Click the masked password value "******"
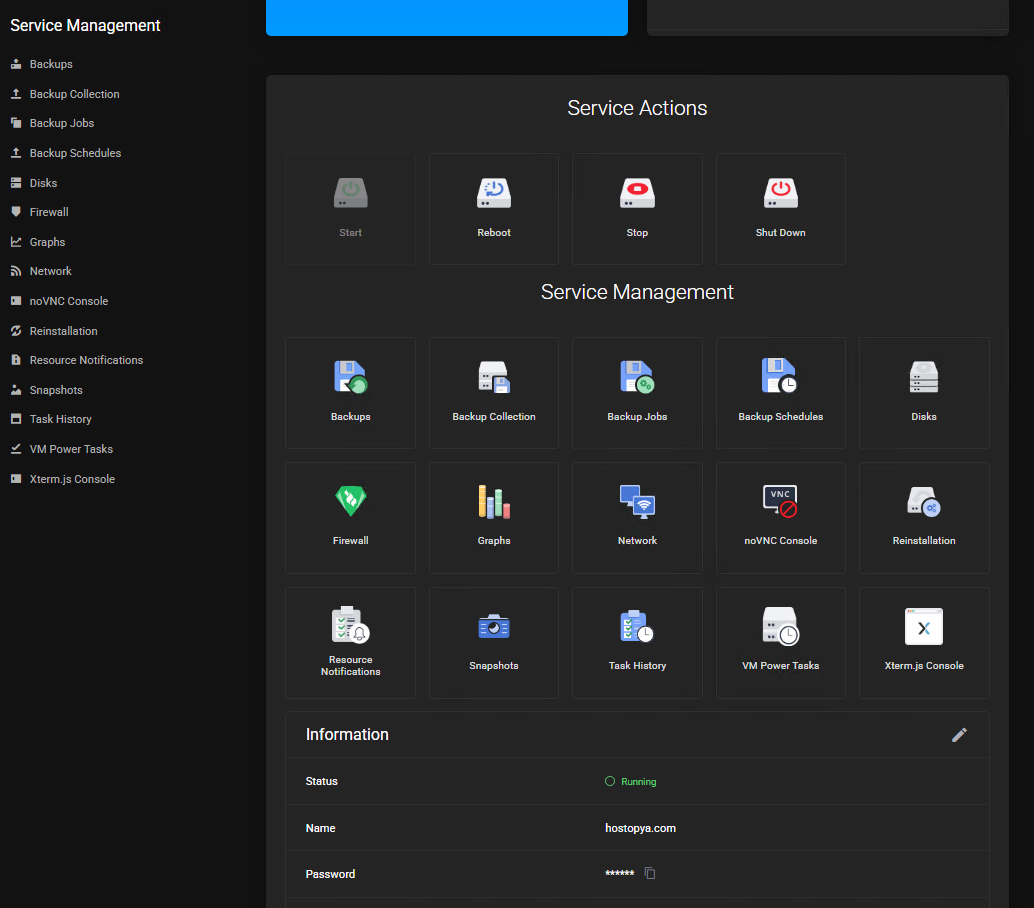The width and height of the screenshot is (1034, 908). [619, 874]
